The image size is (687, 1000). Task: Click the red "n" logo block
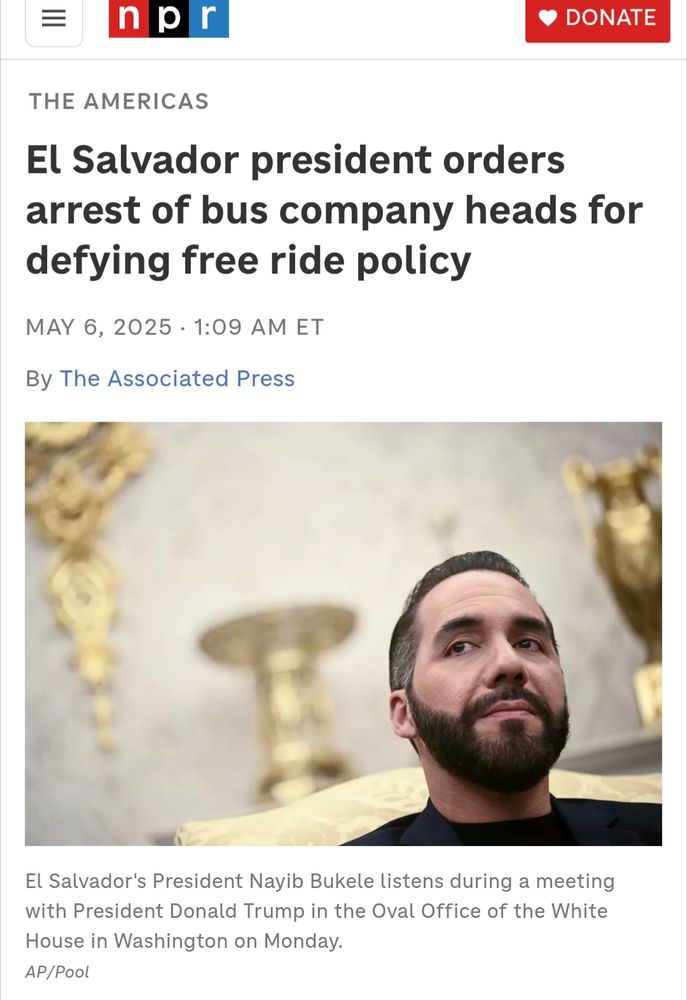[129, 18]
